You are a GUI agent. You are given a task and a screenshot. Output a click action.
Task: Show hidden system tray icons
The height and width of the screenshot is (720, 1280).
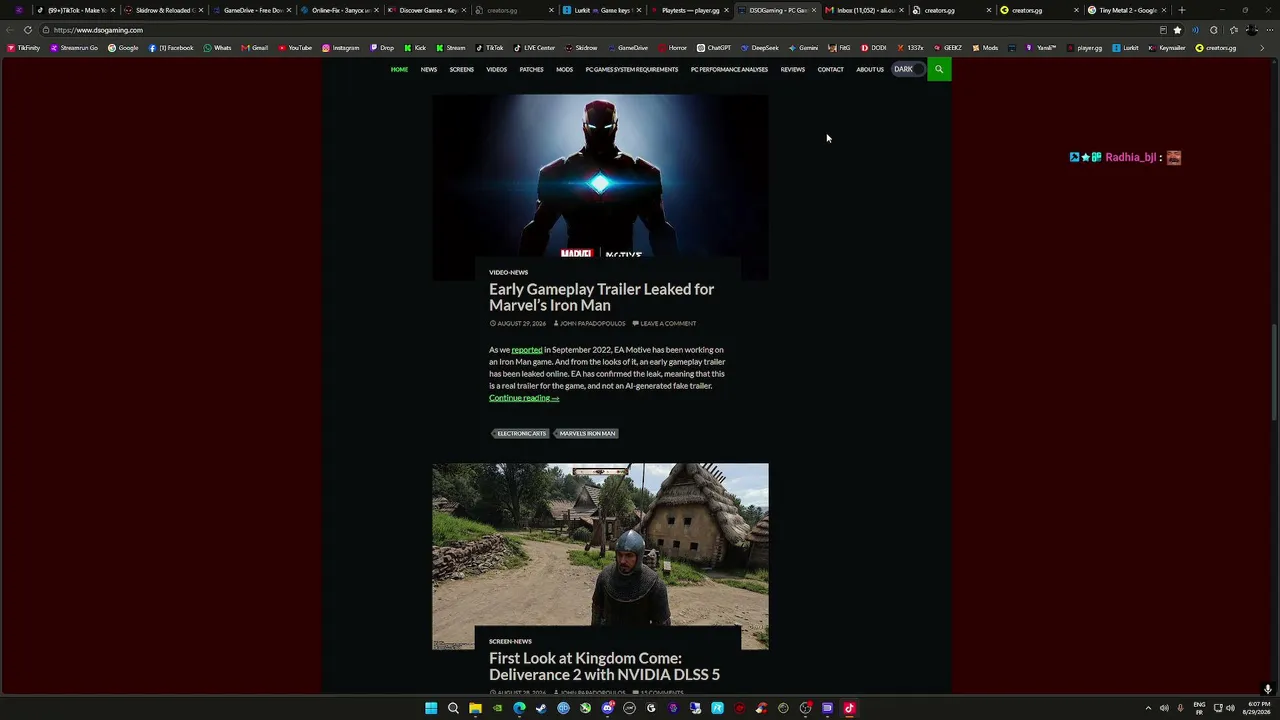pos(1147,708)
